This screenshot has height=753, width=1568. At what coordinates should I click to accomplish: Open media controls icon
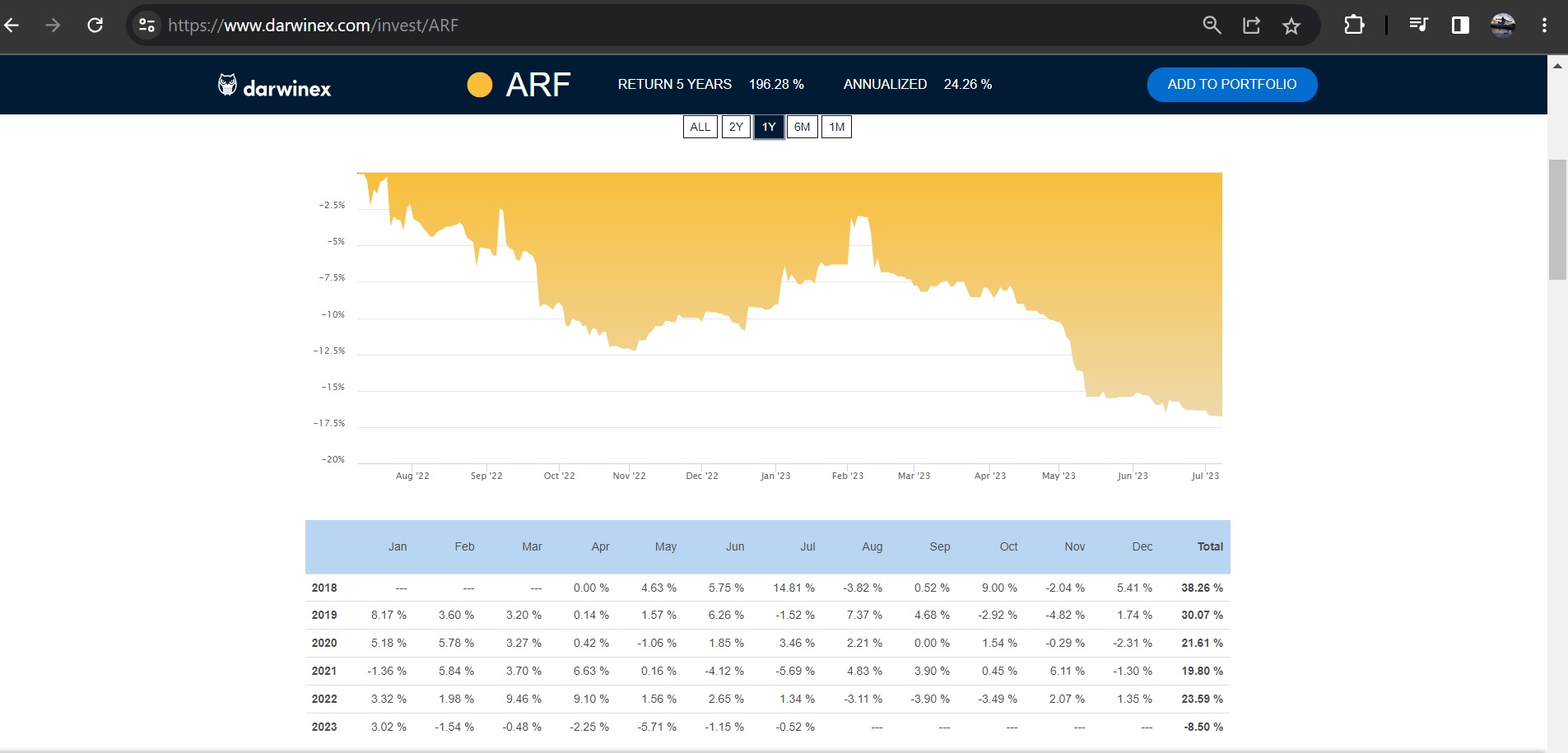(x=1418, y=26)
